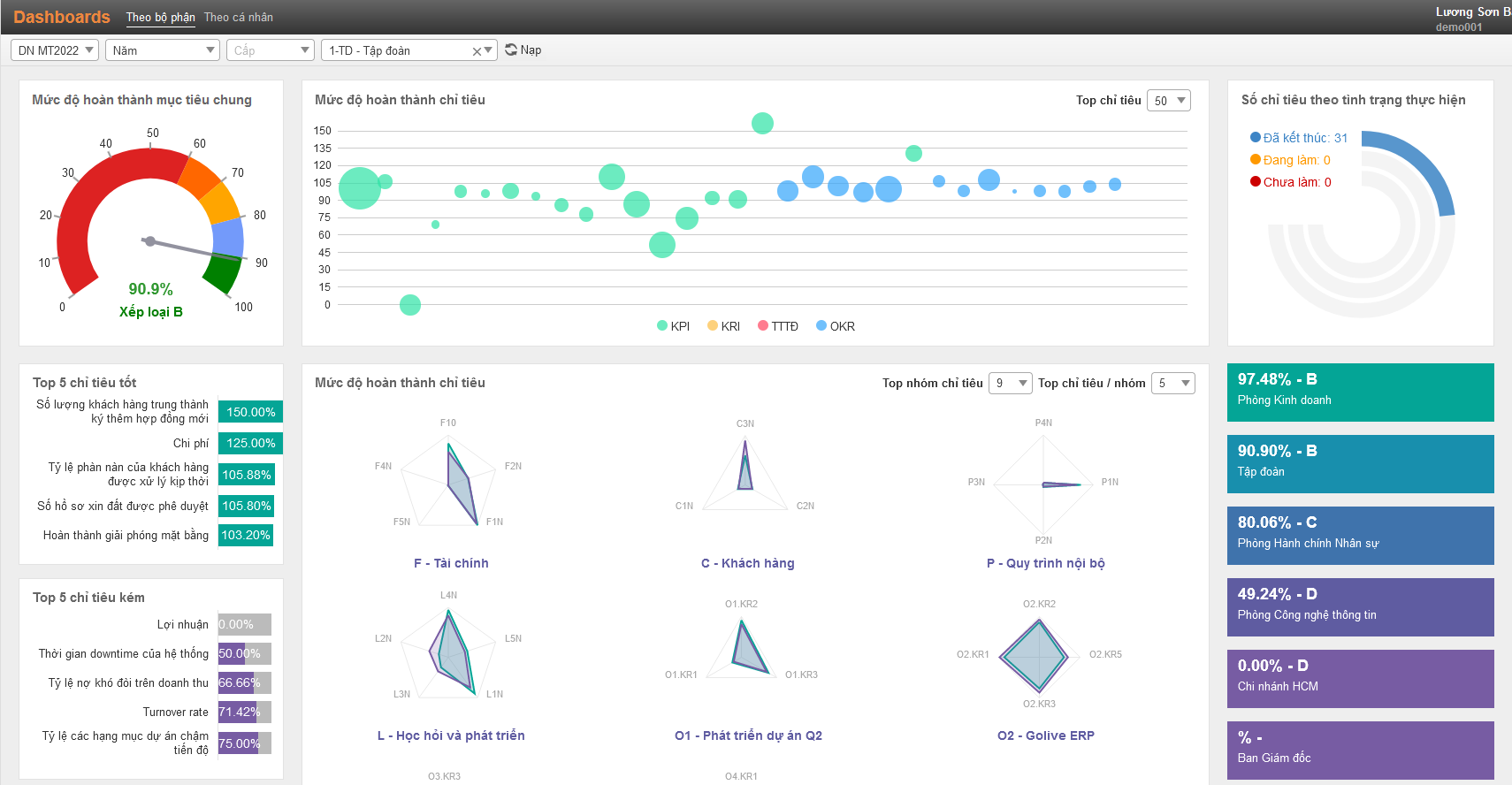Viewport: 1512px width, 785px height.
Task: Clear the 1-TD - Tập đoàn selection
Action: 477,51
